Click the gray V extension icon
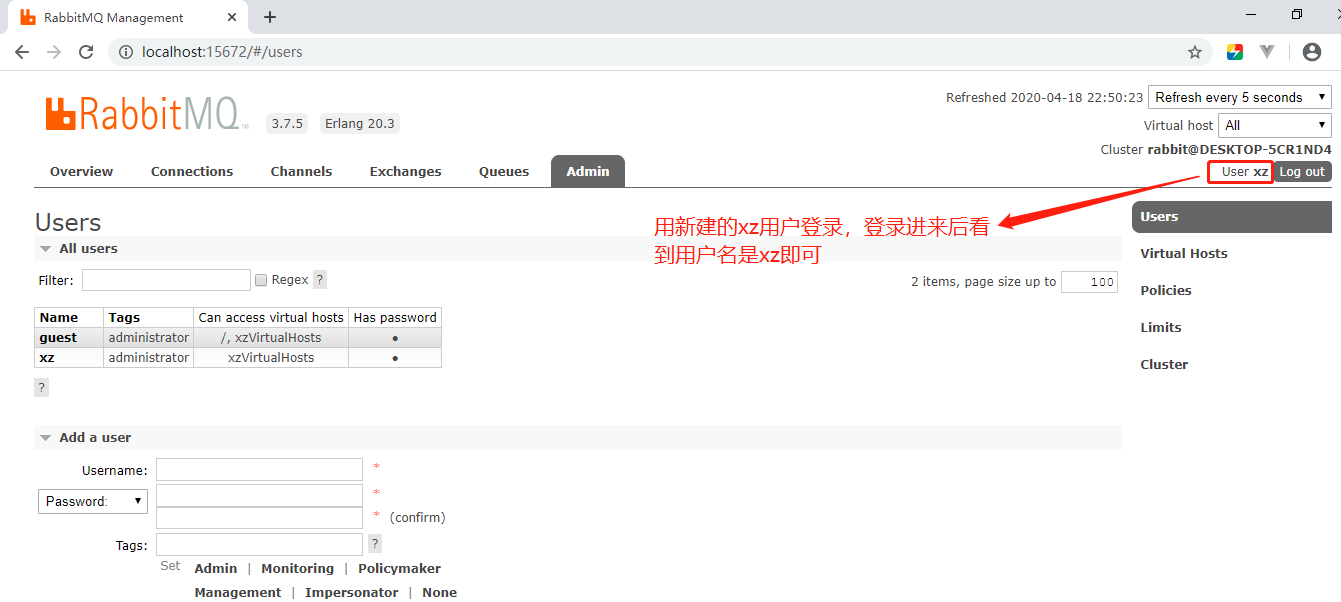This screenshot has width=1341, height=602. coord(1267,52)
